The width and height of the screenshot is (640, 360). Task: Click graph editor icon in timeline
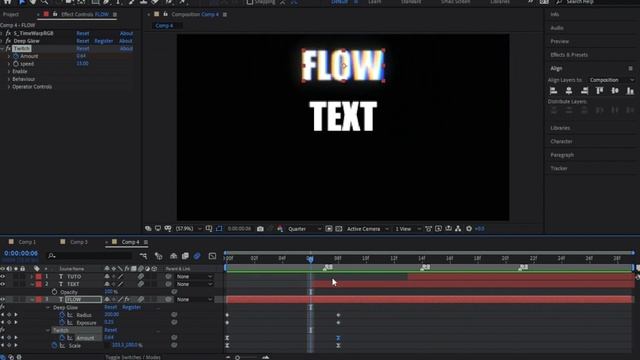pos(212,256)
